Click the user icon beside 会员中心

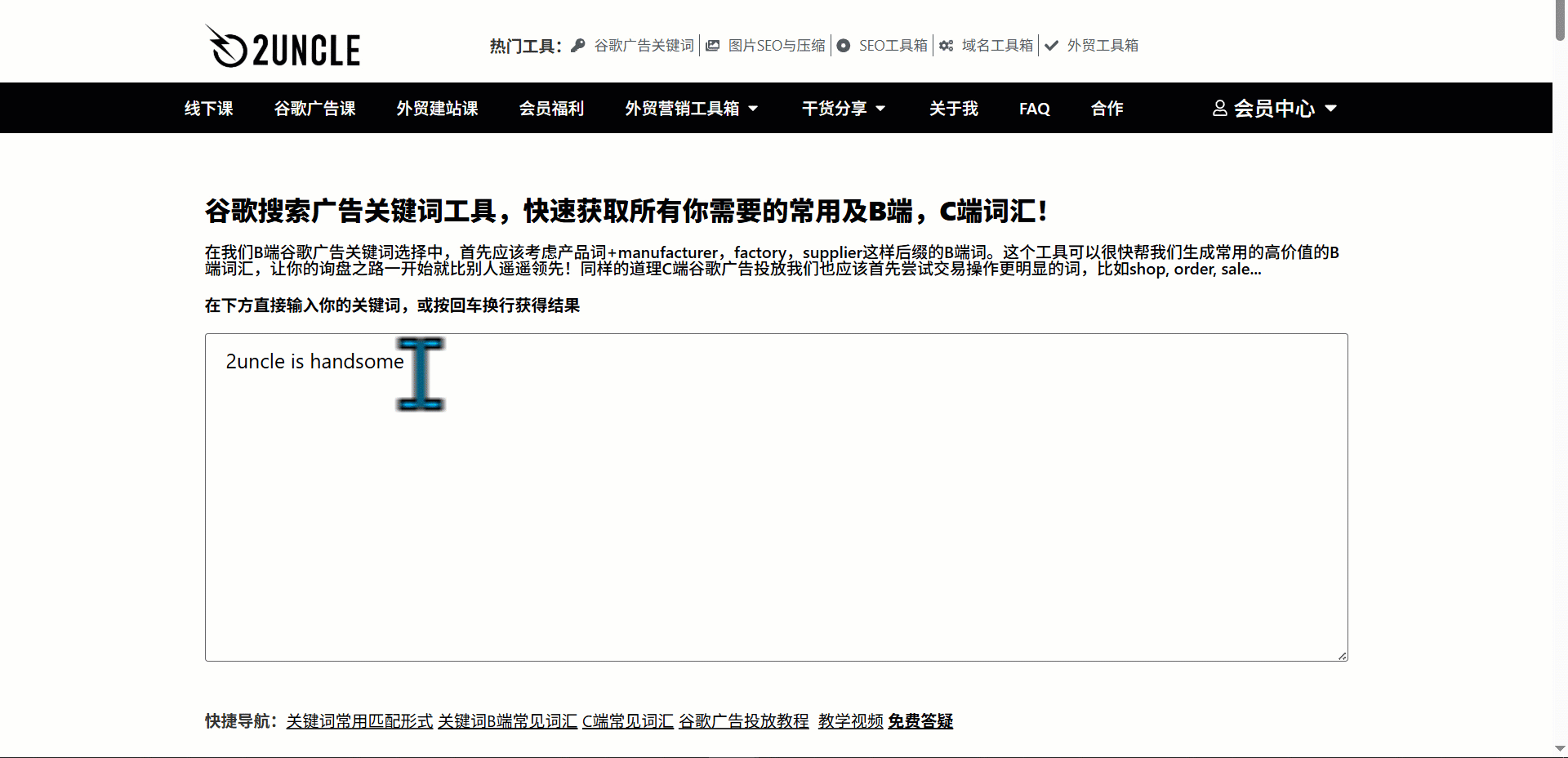1219,109
